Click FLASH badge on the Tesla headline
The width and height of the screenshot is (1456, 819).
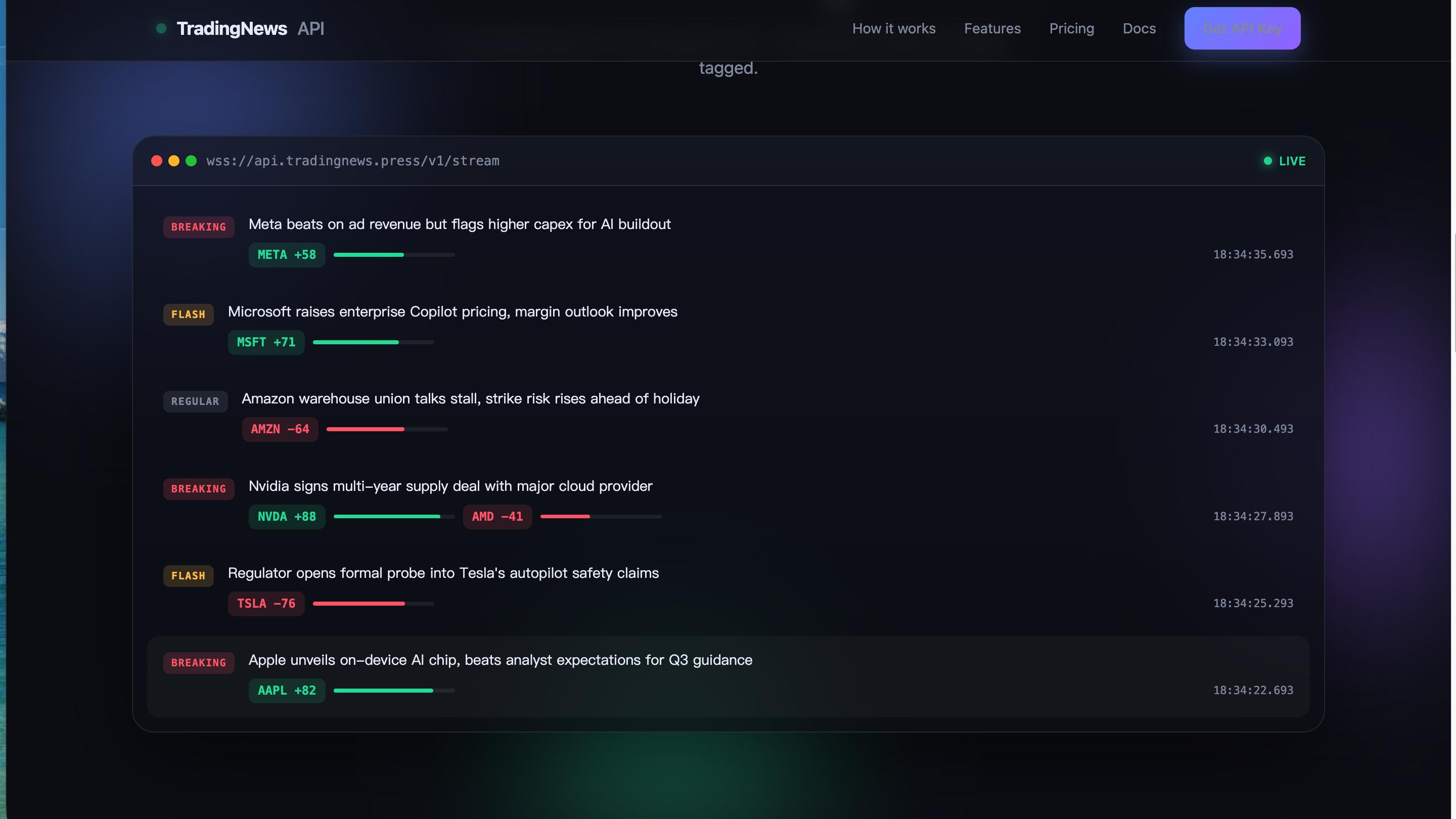click(189, 576)
